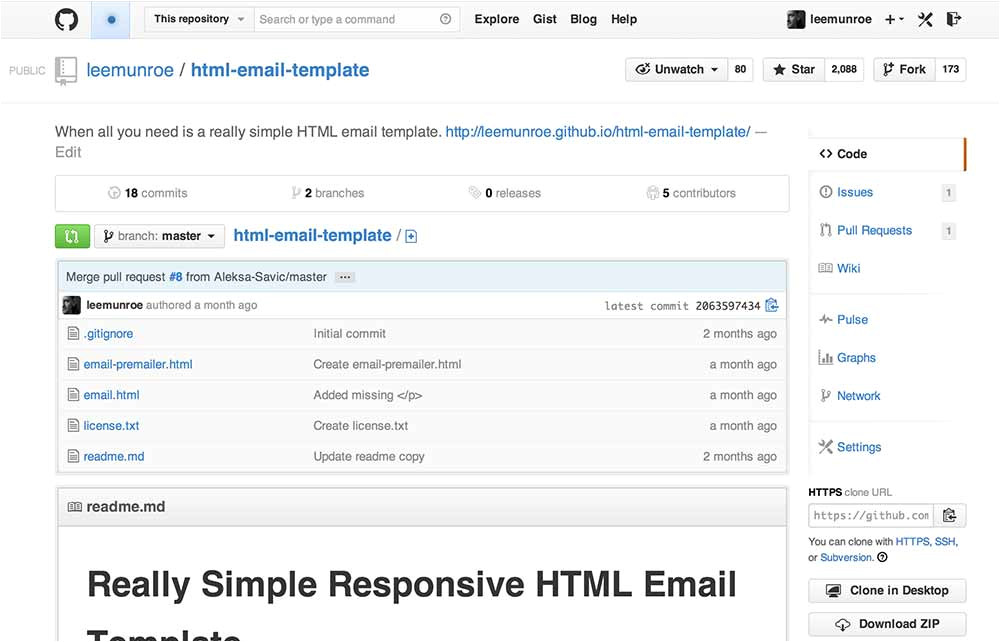Copy the HTTPS clone URL to clipboard
The width and height of the screenshot is (1000, 642).
click(x=949, y=516)
